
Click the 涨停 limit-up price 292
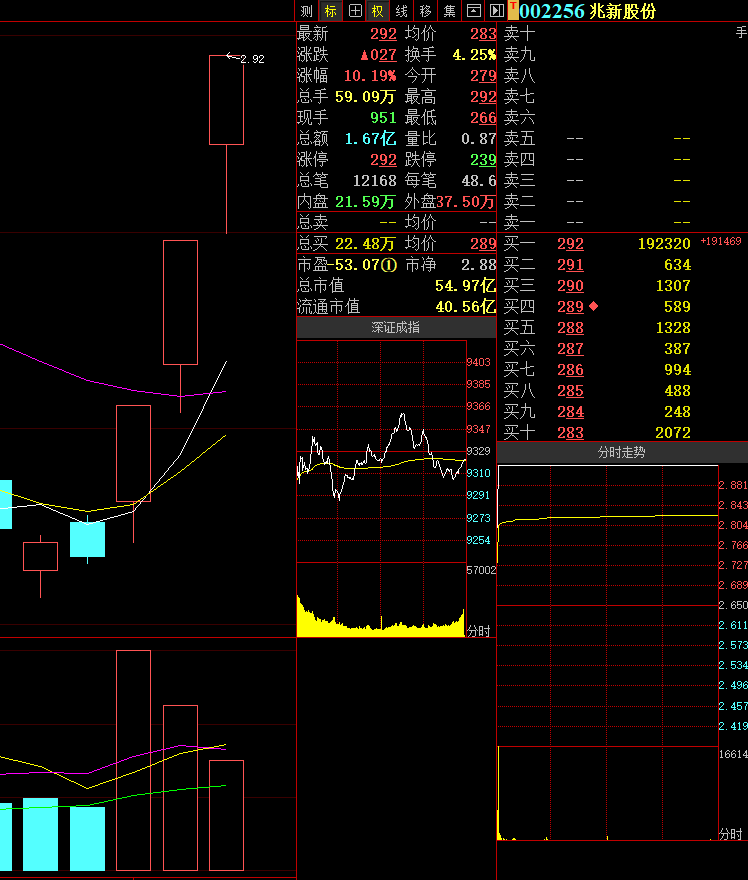click(x=383, y=160)
